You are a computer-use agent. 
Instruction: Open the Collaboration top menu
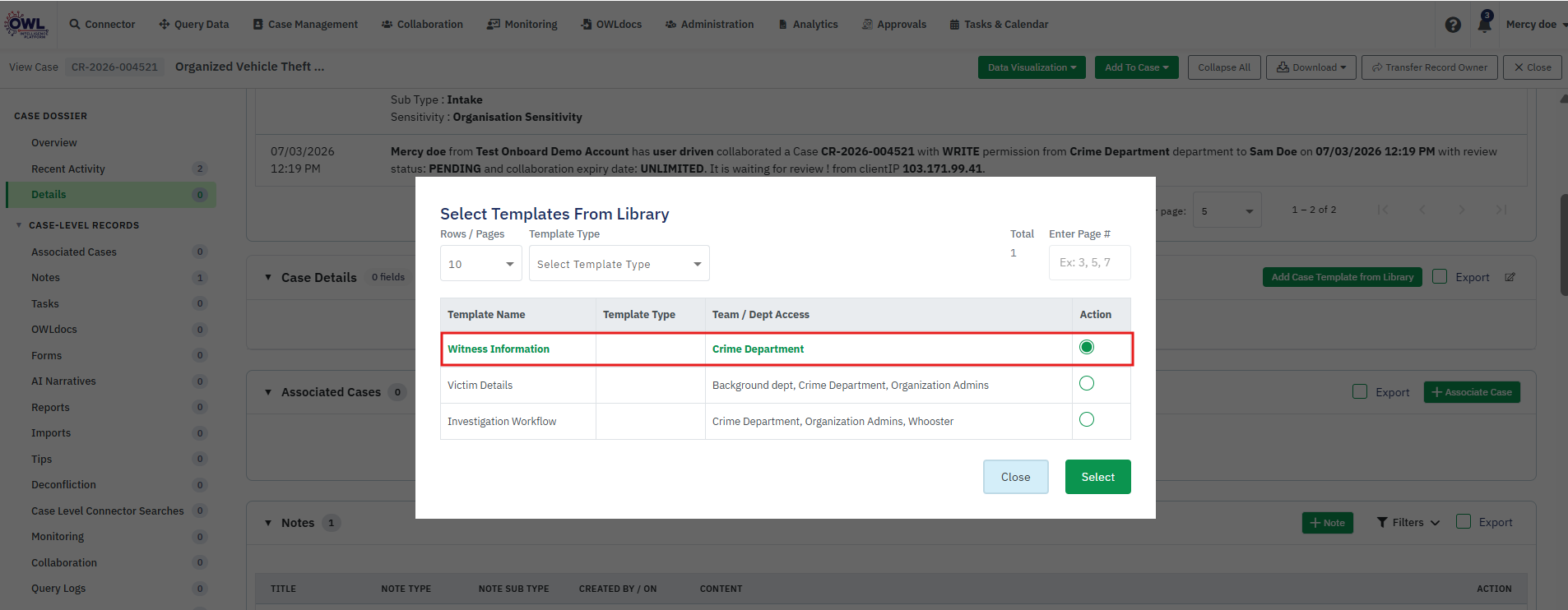tap(422, 25)
